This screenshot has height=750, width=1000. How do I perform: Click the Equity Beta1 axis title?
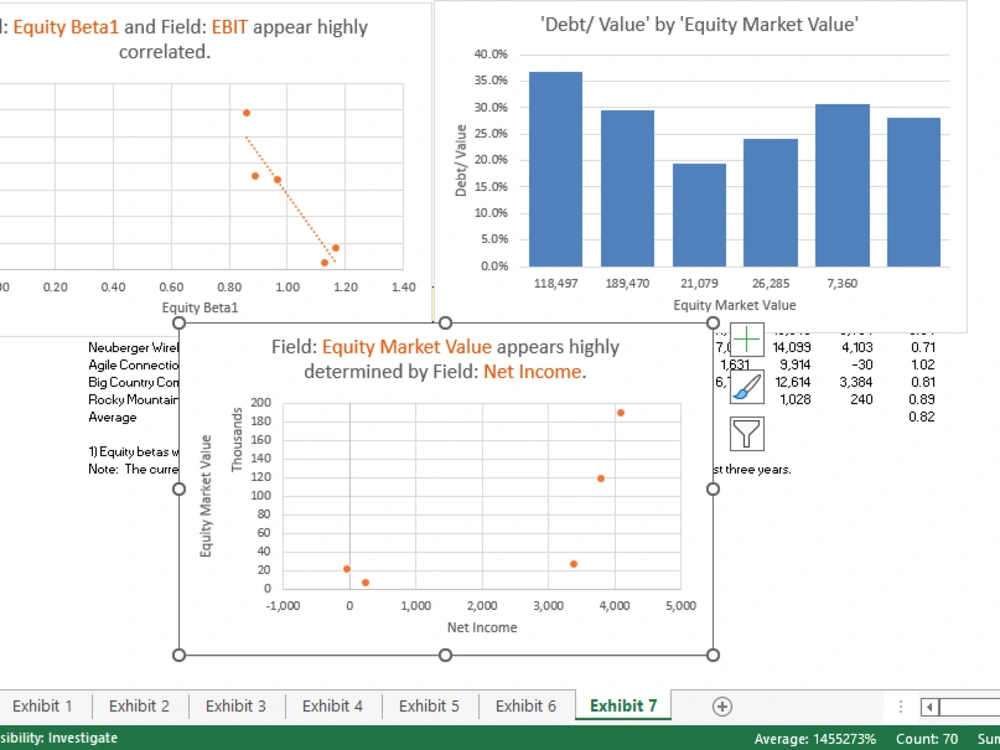click(200, 307)
